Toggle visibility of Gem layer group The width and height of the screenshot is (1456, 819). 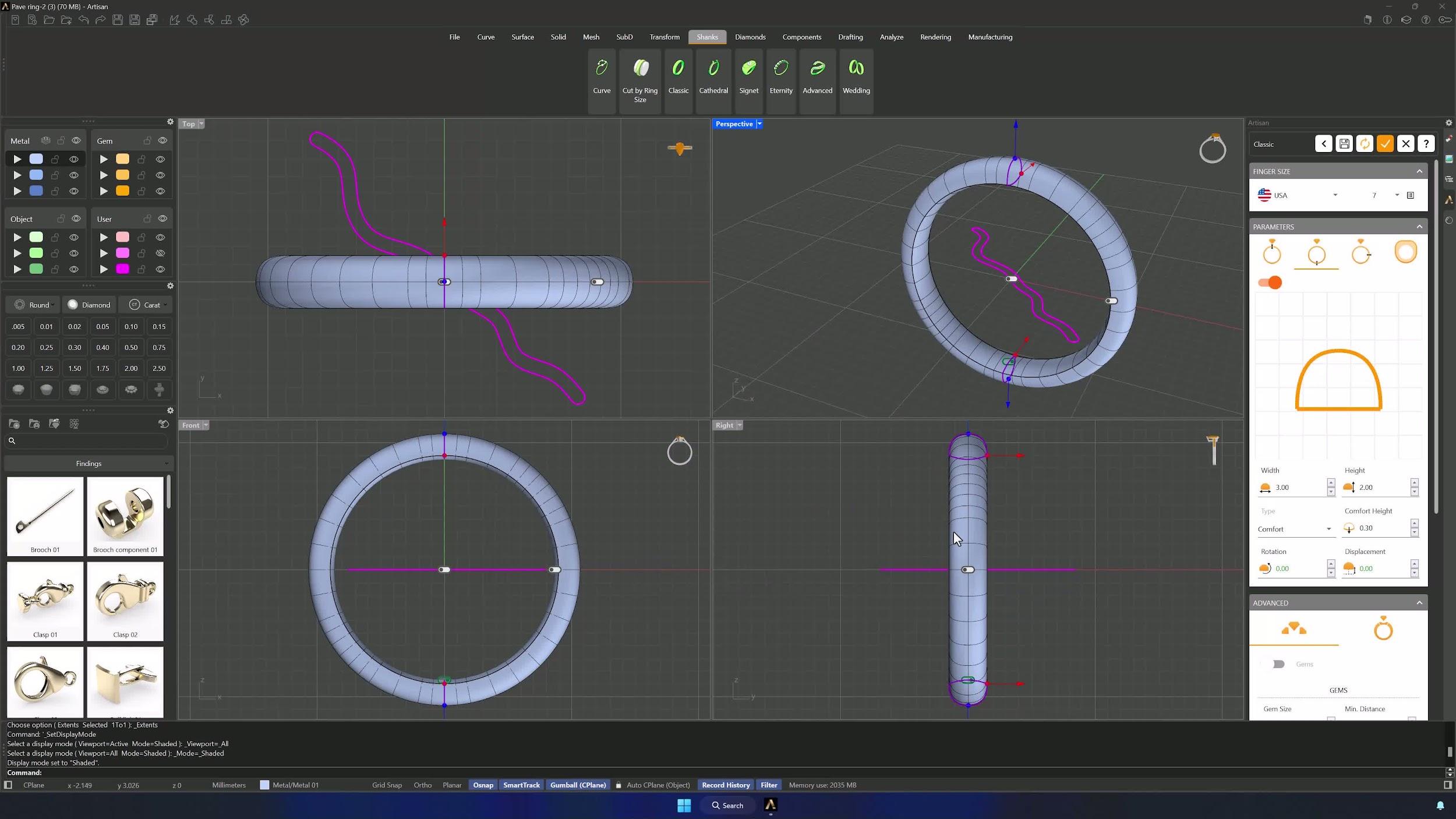pyautogui.click(x=162, y=140)
